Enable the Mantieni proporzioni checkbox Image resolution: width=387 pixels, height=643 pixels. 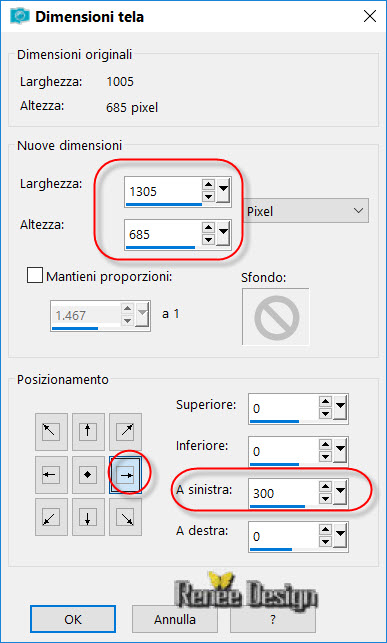(x=35, y=276)
